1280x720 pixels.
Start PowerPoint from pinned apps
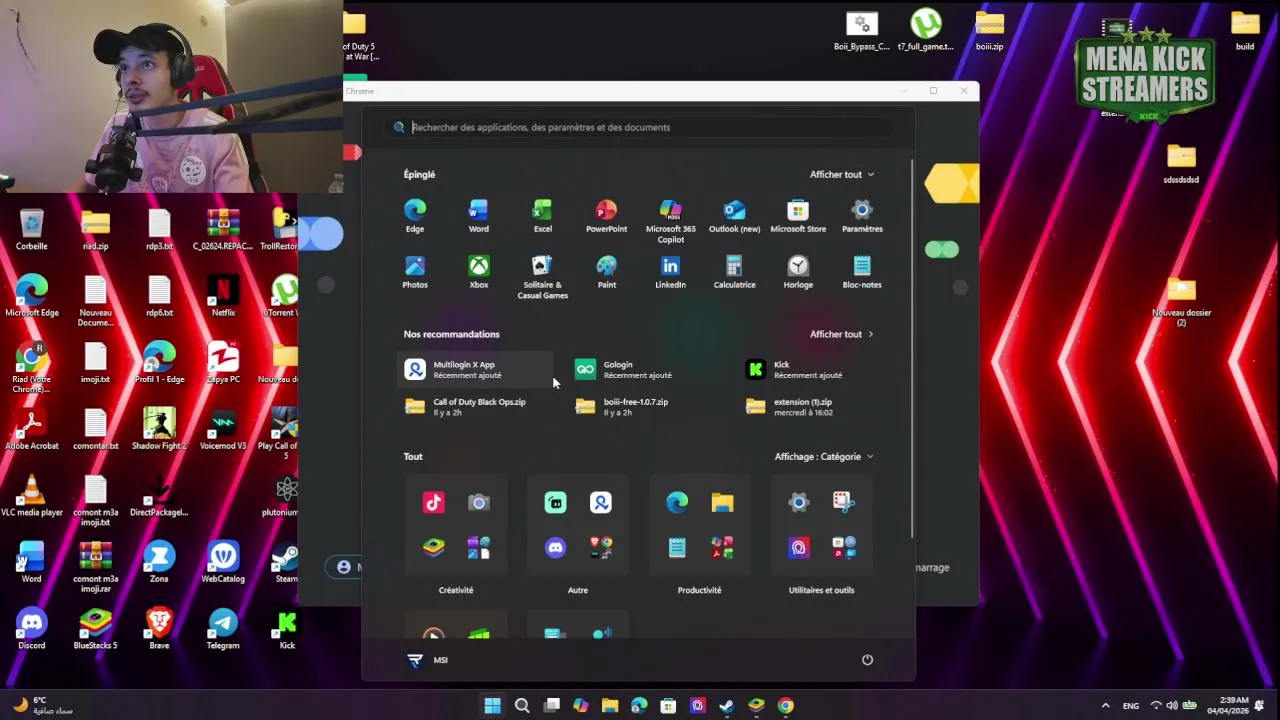click(x=607, y=216)
